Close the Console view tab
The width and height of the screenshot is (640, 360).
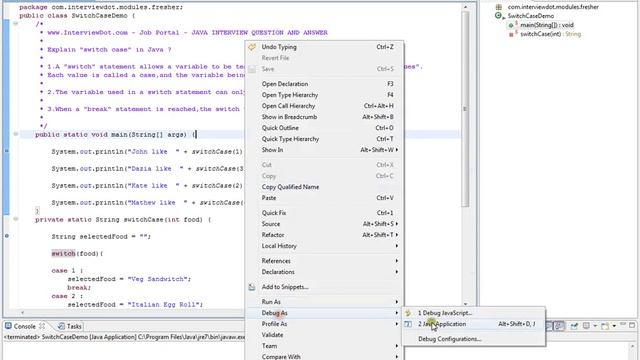tap(42, 326)
